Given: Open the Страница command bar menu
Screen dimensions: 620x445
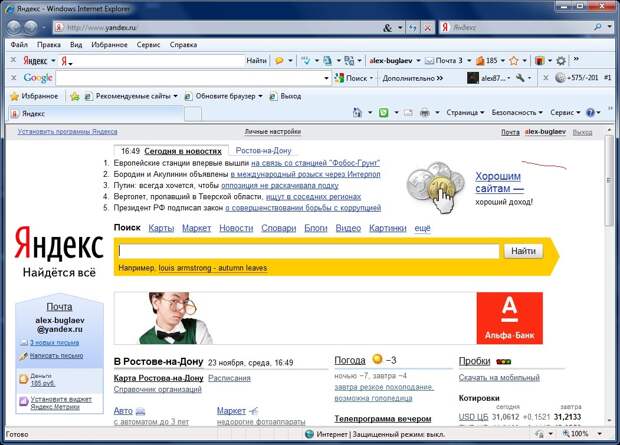Looking at the screenshot, I should (465, 113).
